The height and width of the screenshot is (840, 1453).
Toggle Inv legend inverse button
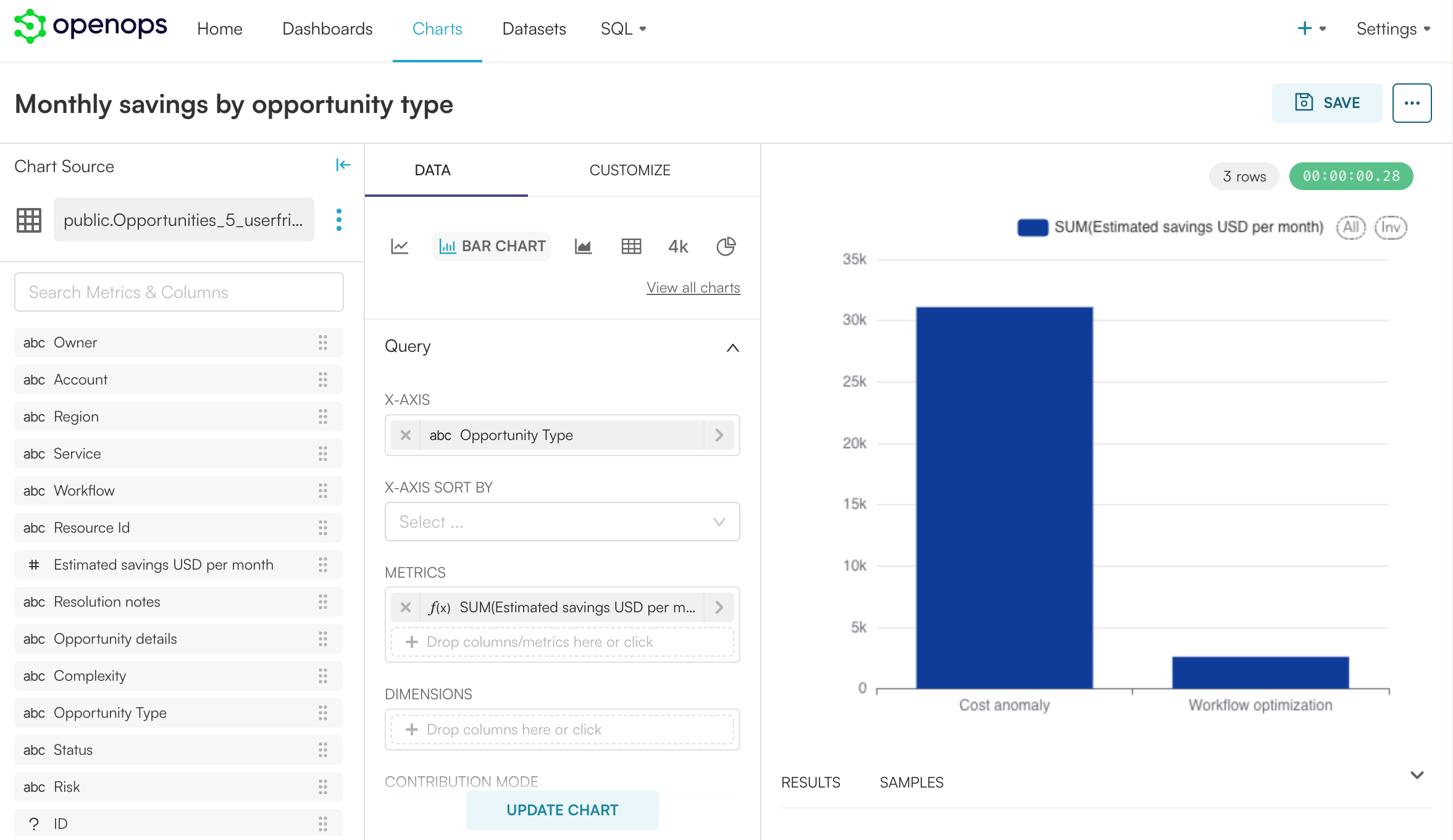(1390, 227)
